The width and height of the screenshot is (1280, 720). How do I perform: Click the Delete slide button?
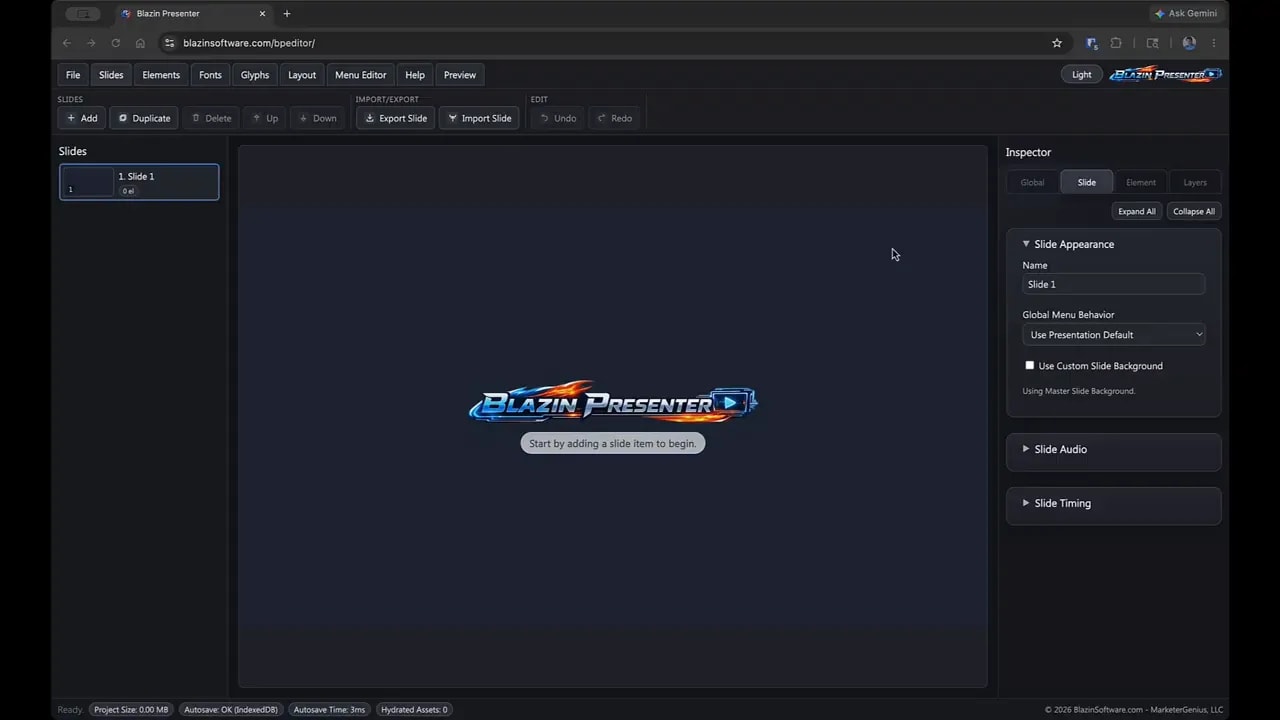click(x=211, y=118)
